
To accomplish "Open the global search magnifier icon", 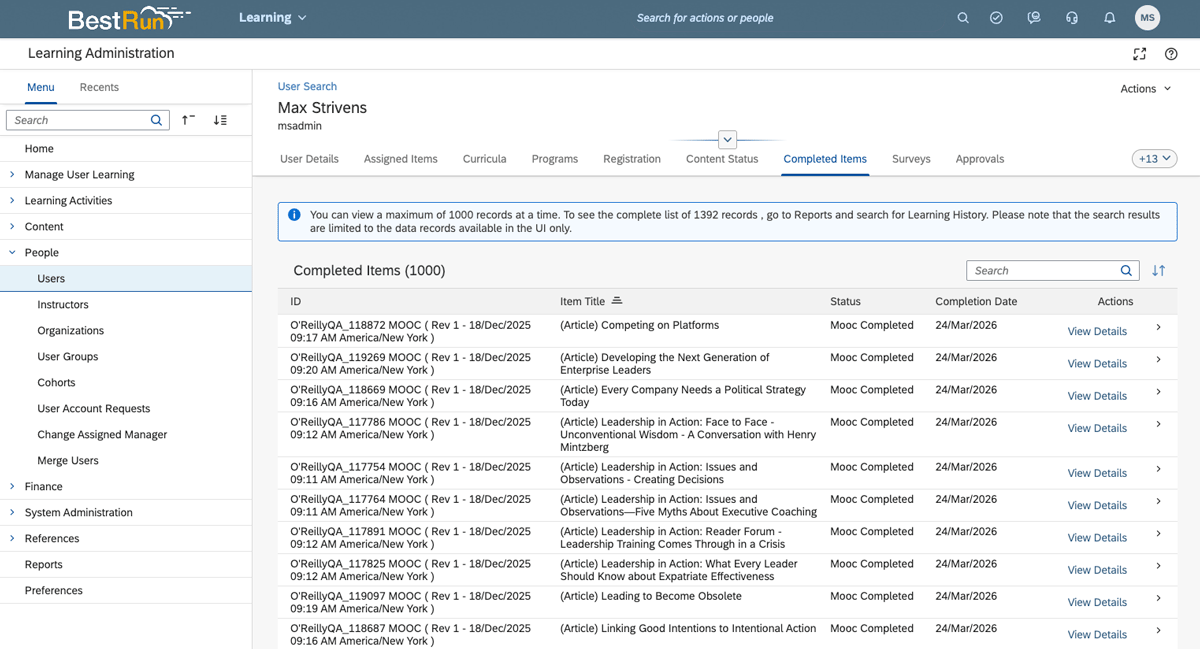I will pyautogui.click(x=963, y=18).
